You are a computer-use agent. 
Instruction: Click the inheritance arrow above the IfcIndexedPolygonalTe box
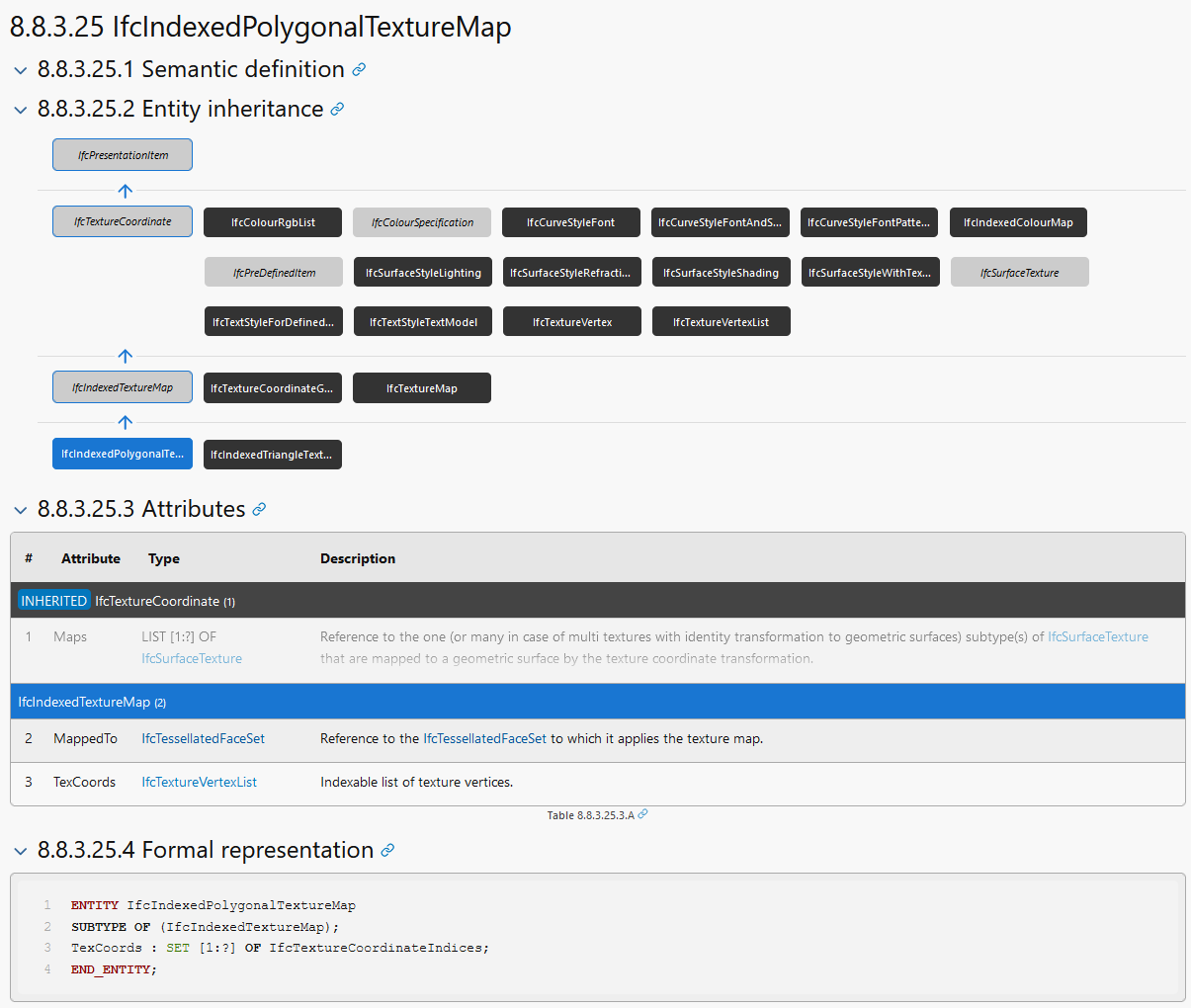point(123,421)
